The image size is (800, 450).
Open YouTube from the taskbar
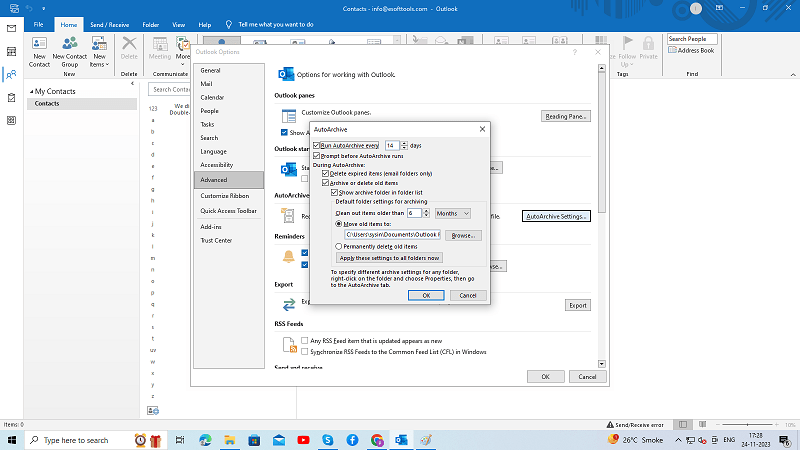(303, 440)
